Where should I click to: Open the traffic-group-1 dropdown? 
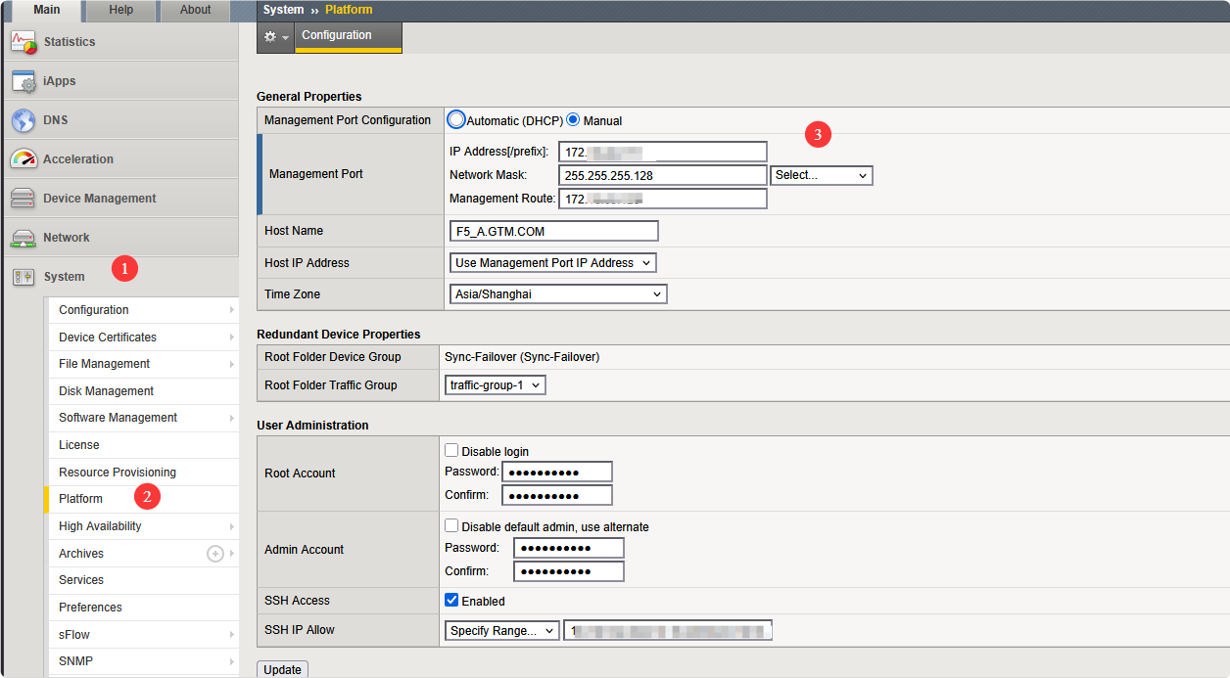[495, 385]
